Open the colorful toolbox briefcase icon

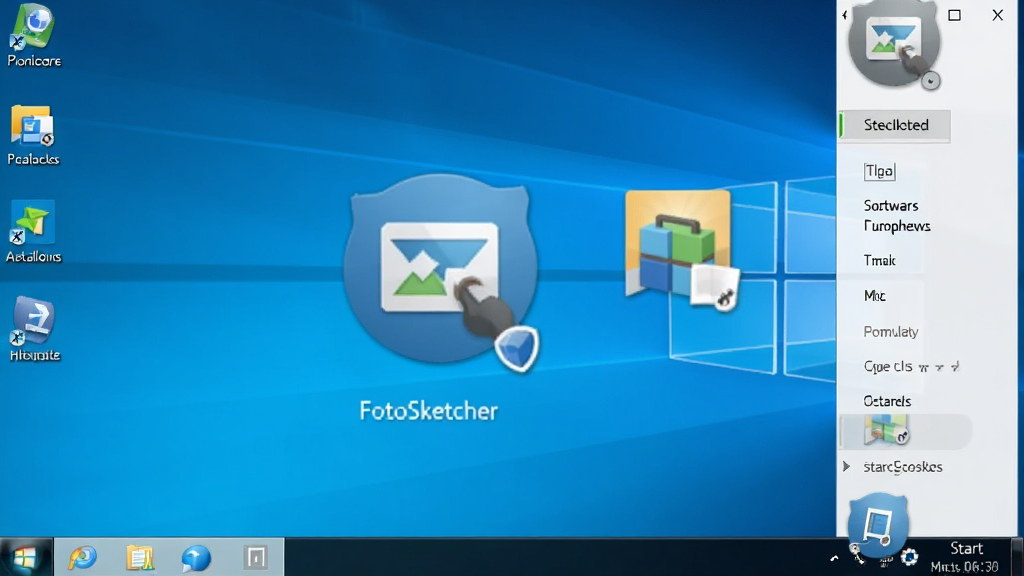point(682,250)
